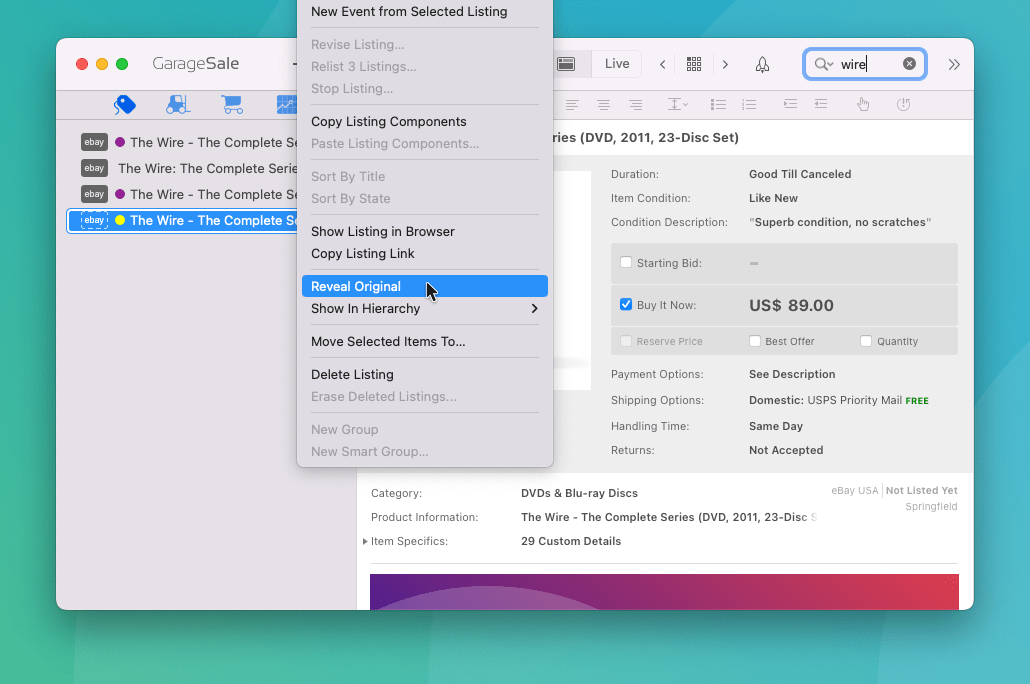Open the line spacing dropdown
1030x684 pixels.
point(677,104)
